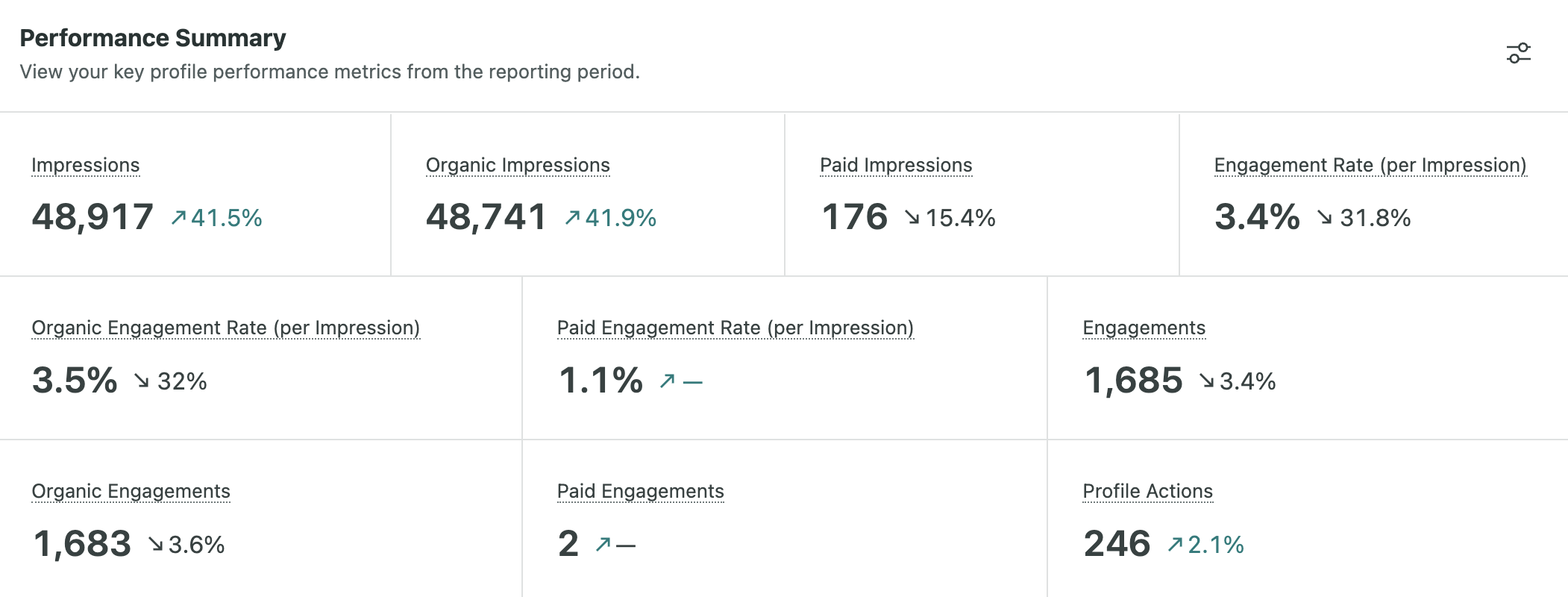Screen dimensions: 1568x597
Task: Click the Impressions upward trend arrow
Action: 178,217
